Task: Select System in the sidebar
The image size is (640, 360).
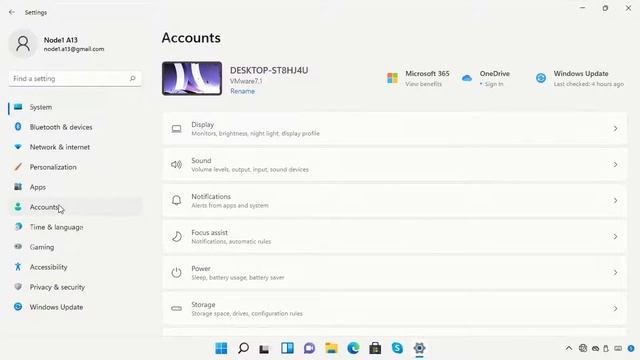Action: (x=75, y=107)
